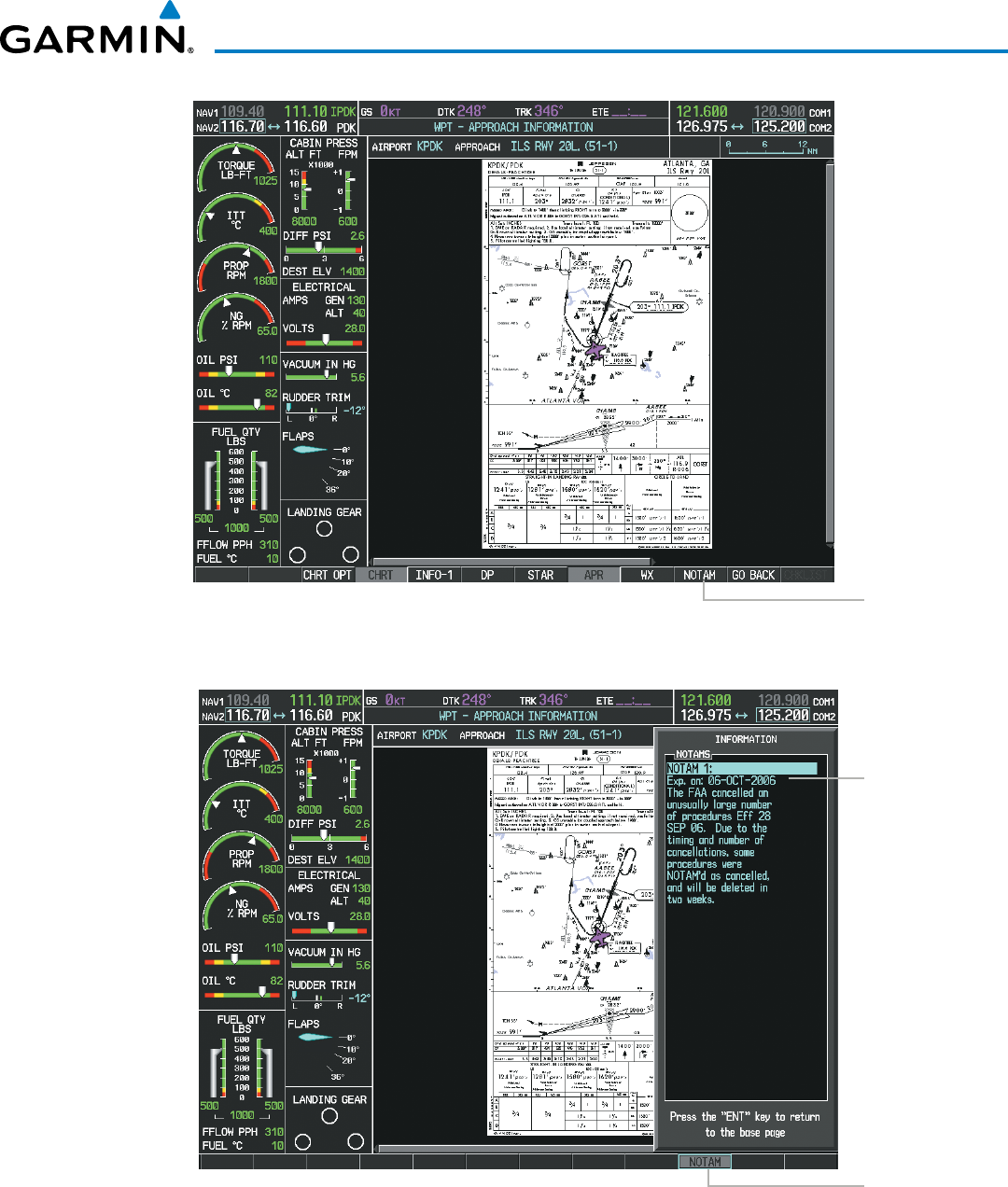Click the AIRPORT KPDK field in upper display
The width and height of the screenshot is (1008, 1187).
coord(408,147)
